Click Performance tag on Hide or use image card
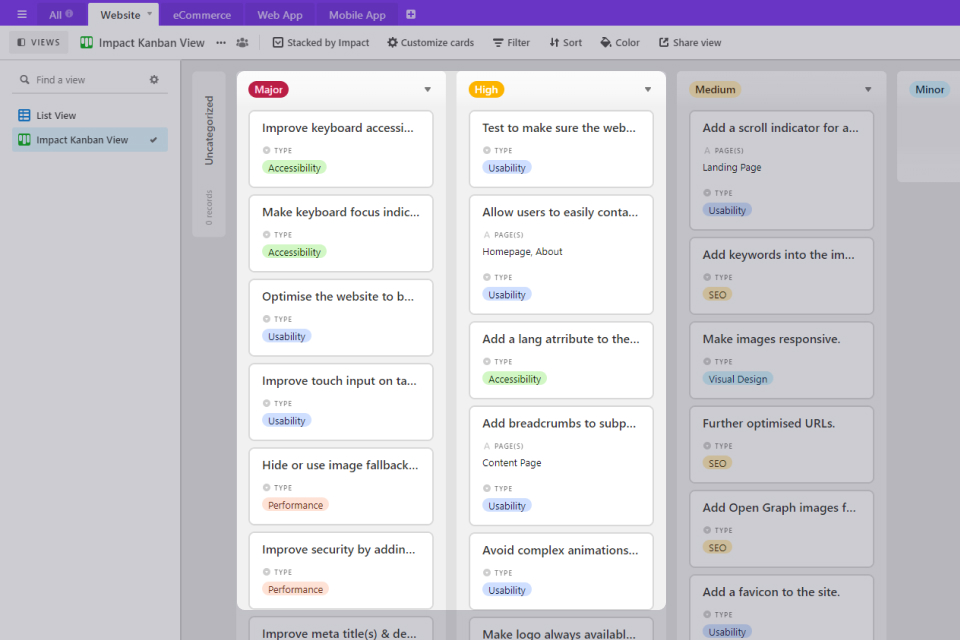Image resolution: width=960 pixels, height=640 pixels. [x=295, y=505]
